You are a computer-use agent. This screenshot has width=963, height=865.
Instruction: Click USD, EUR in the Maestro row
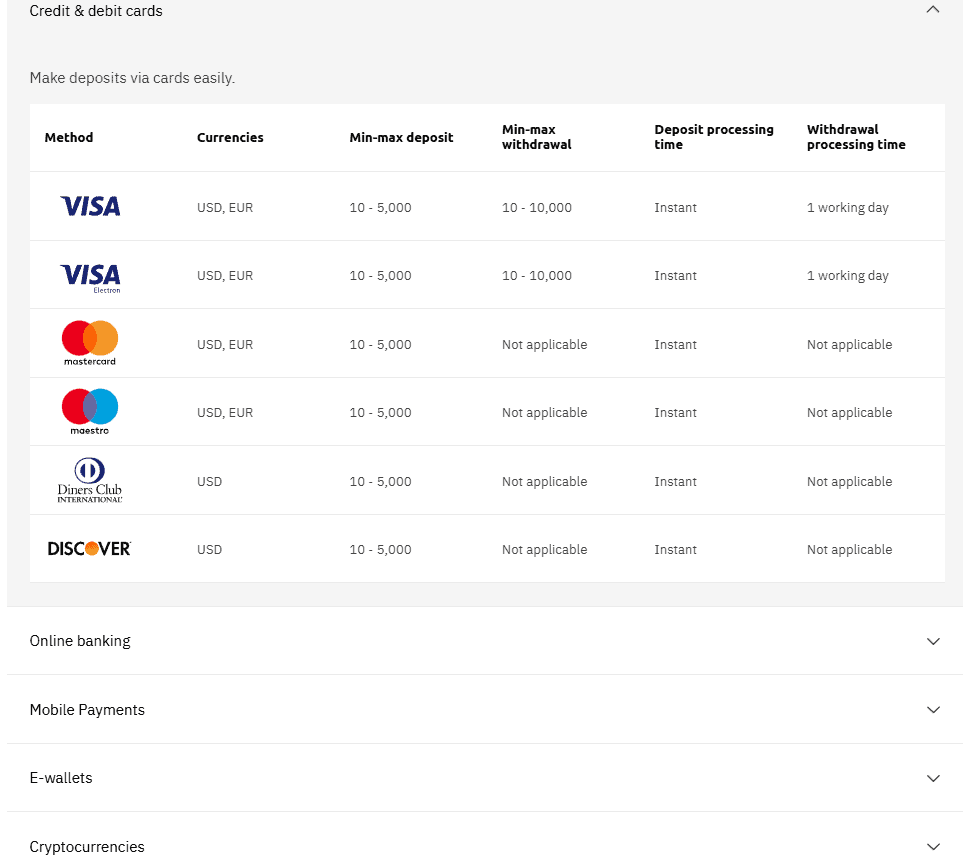pyautogui.click(x=225, y=413)
